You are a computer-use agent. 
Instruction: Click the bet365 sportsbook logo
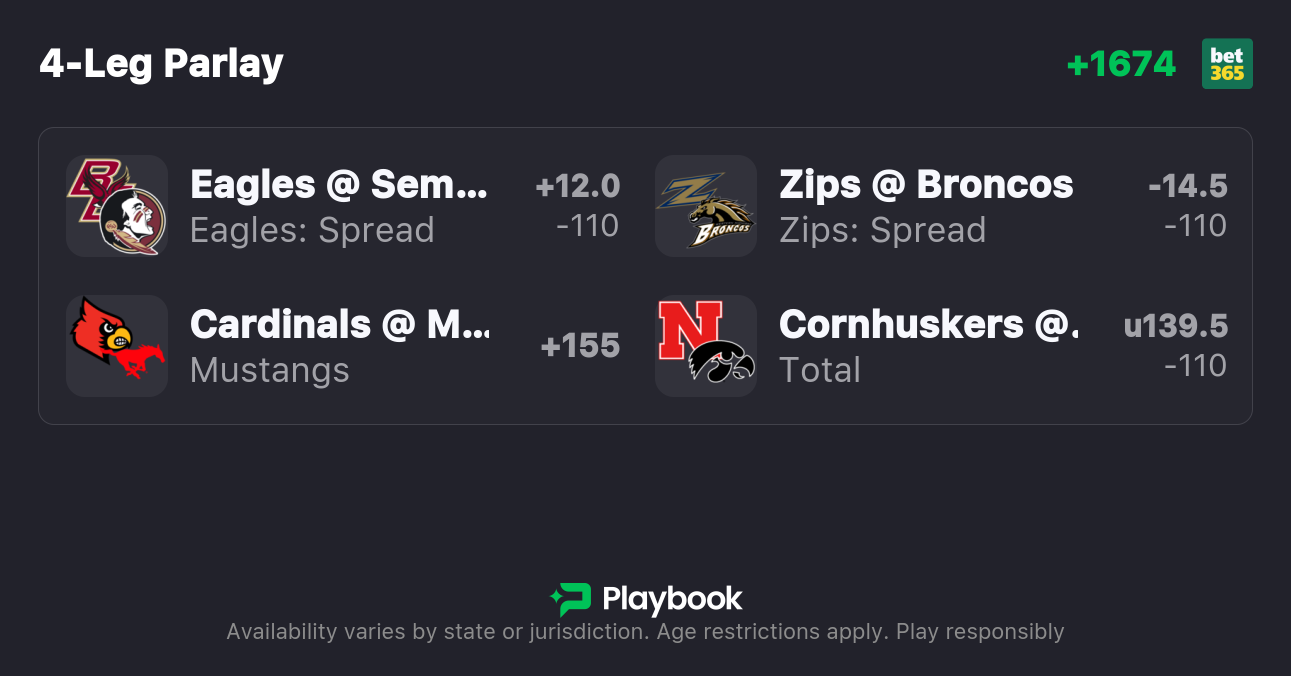click(1227, 64)
